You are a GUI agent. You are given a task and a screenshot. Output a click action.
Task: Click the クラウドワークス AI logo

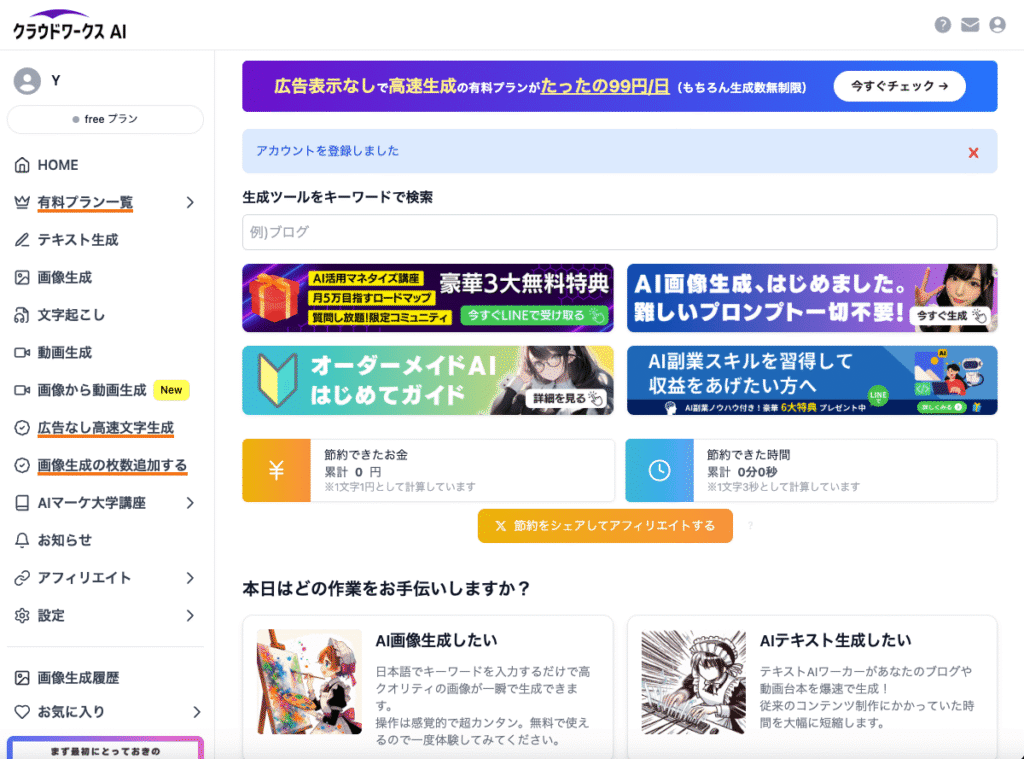pyautogui.click(x=69, y=25)
